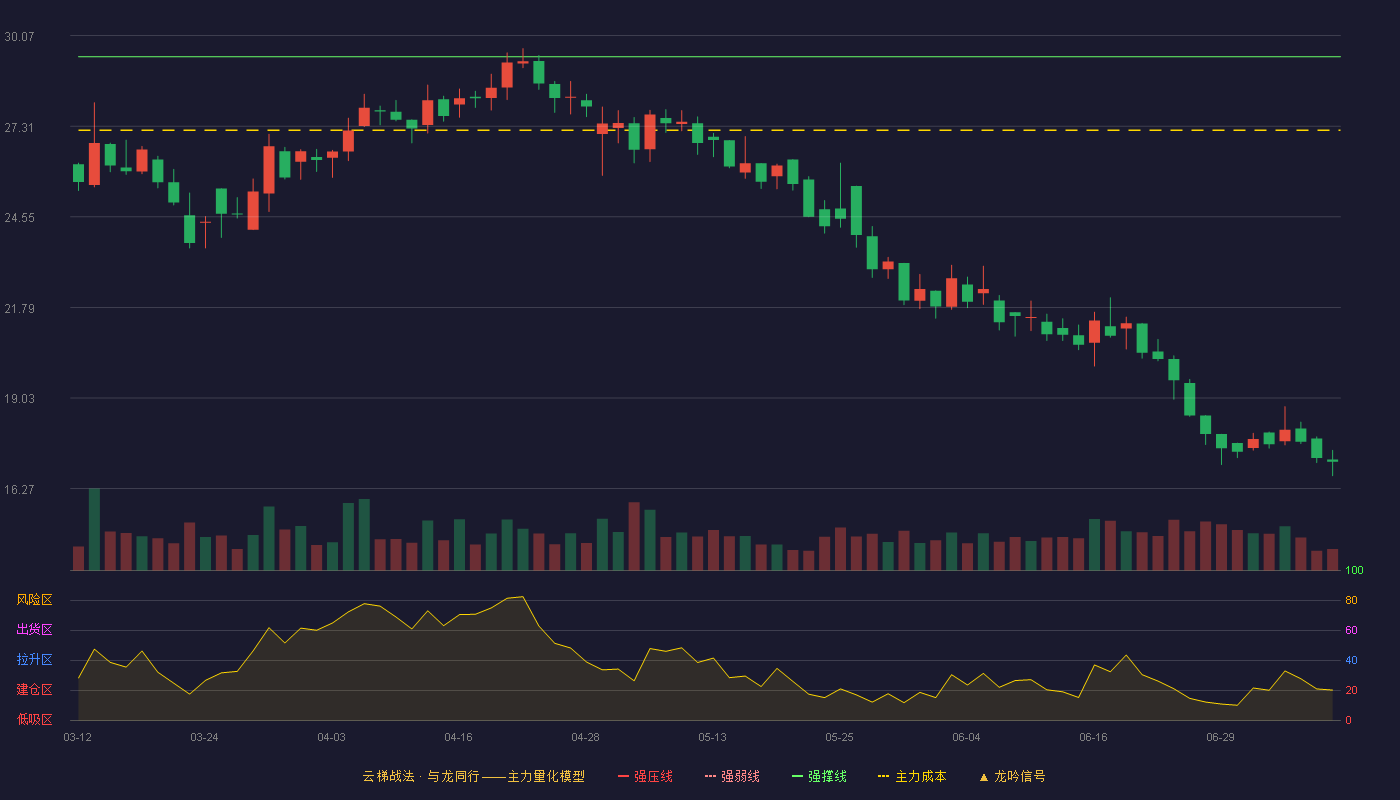Click the 04-16 date label

click(458, 737)
